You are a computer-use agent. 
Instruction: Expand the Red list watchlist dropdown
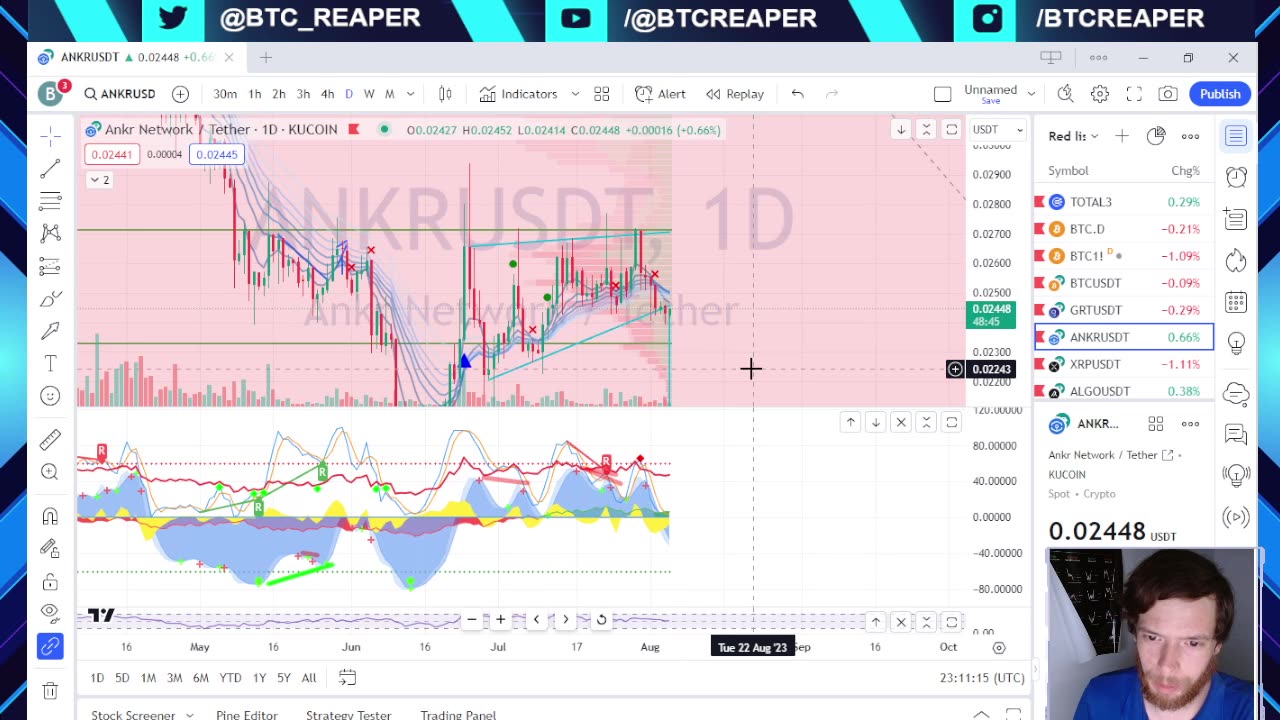coord(1073,136)
